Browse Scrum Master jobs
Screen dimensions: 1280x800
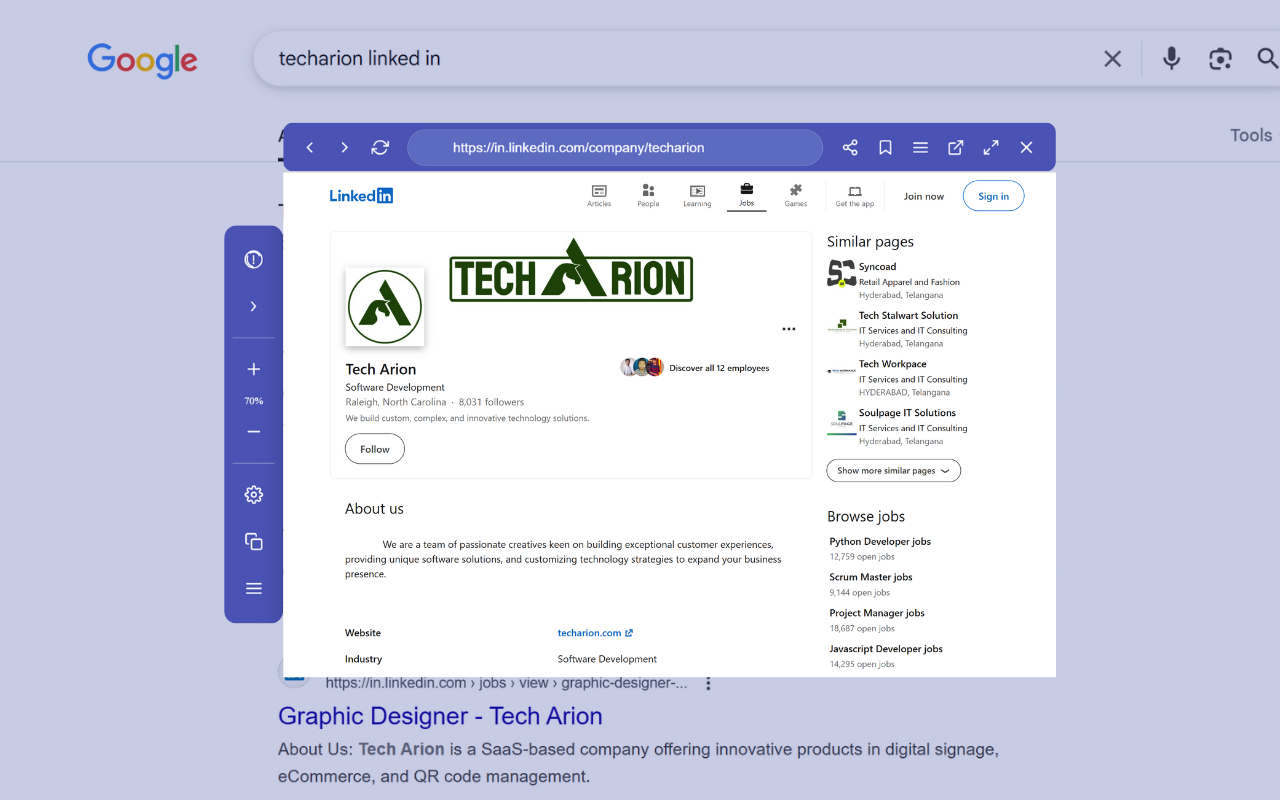point(871,577)
